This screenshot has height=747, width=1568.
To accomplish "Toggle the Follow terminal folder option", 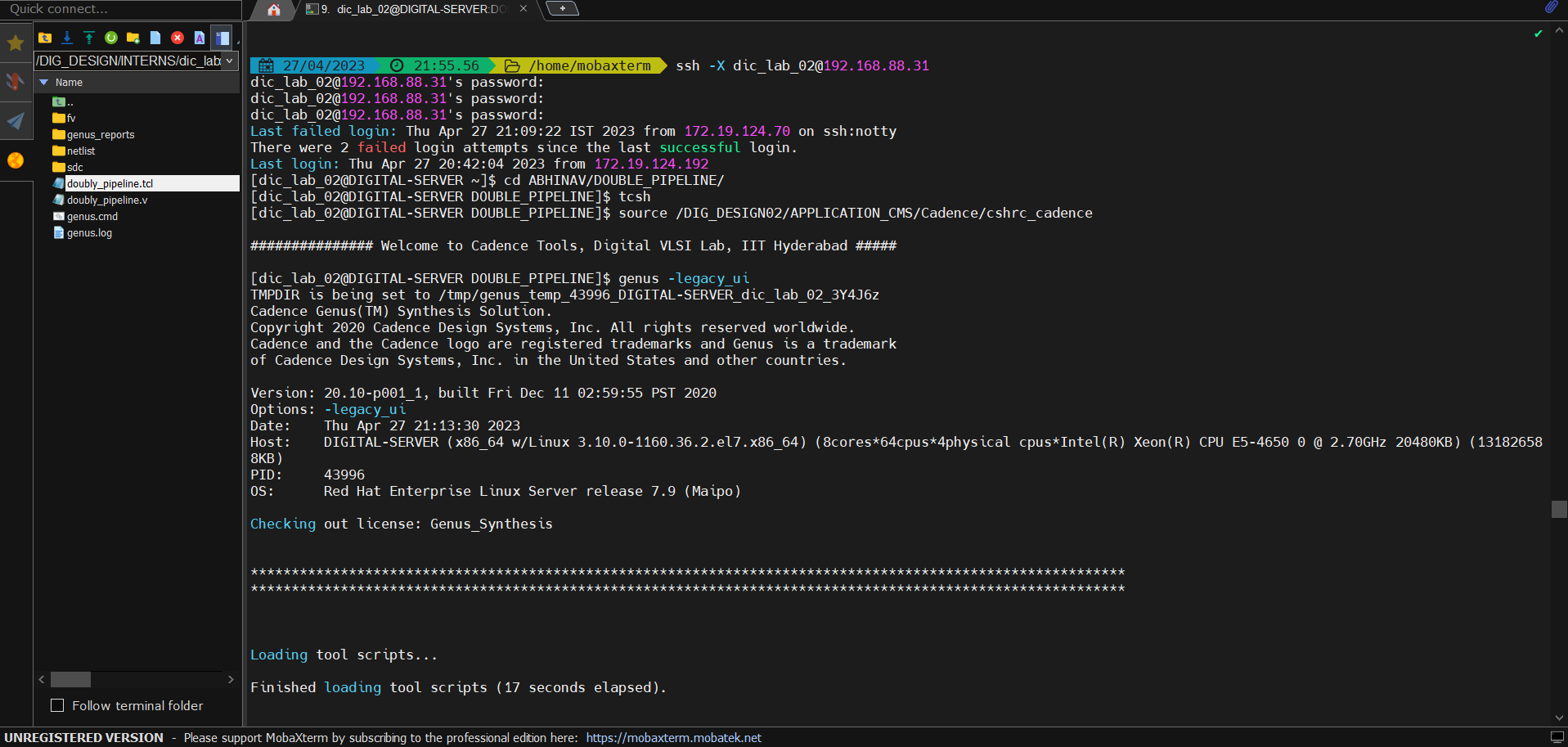I will click(57, 705).
